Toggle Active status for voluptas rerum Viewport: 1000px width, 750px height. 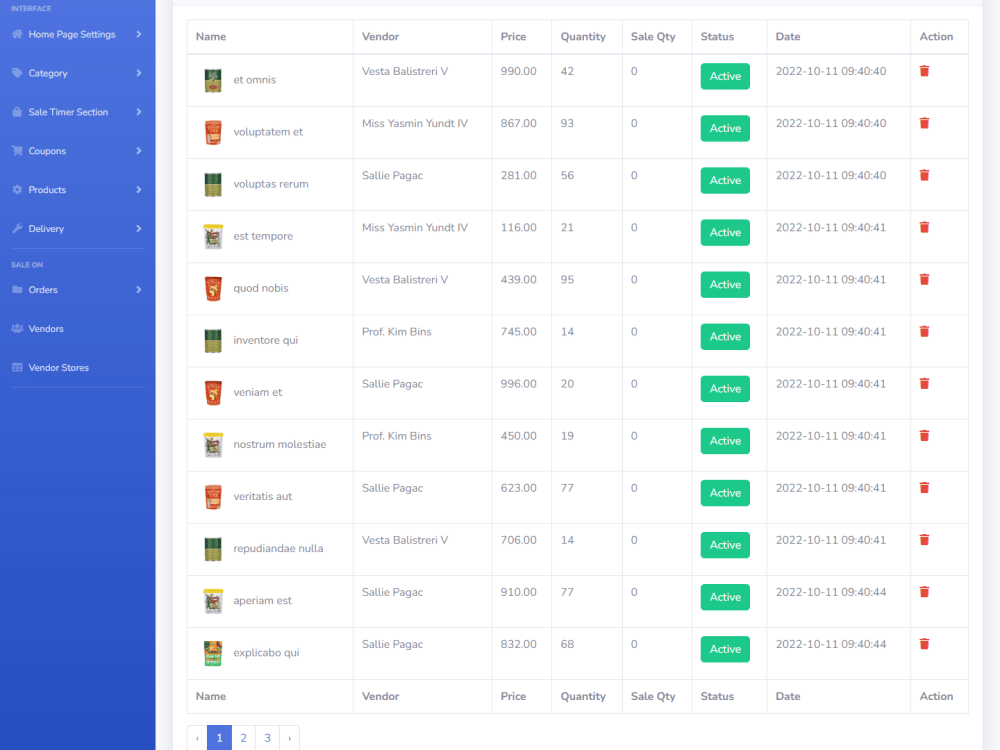pyautogui.click(x=725, y=180)
